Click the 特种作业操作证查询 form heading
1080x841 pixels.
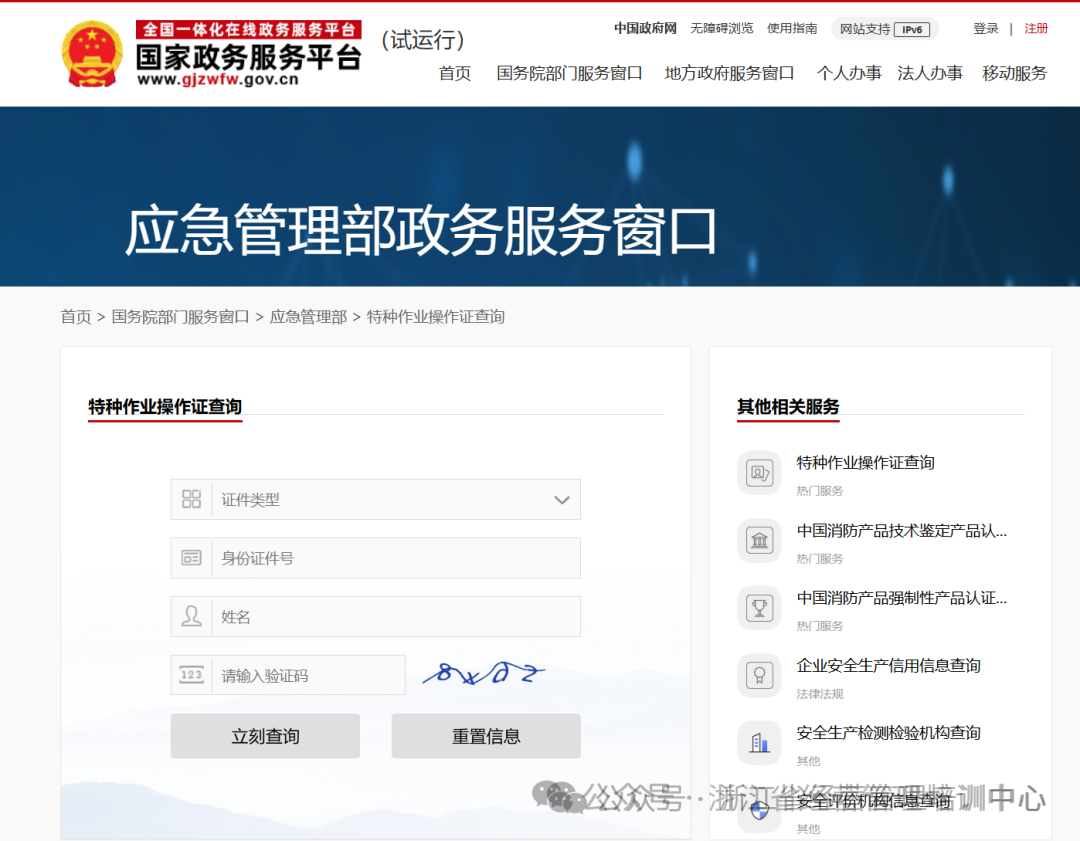tap(165, 406)
